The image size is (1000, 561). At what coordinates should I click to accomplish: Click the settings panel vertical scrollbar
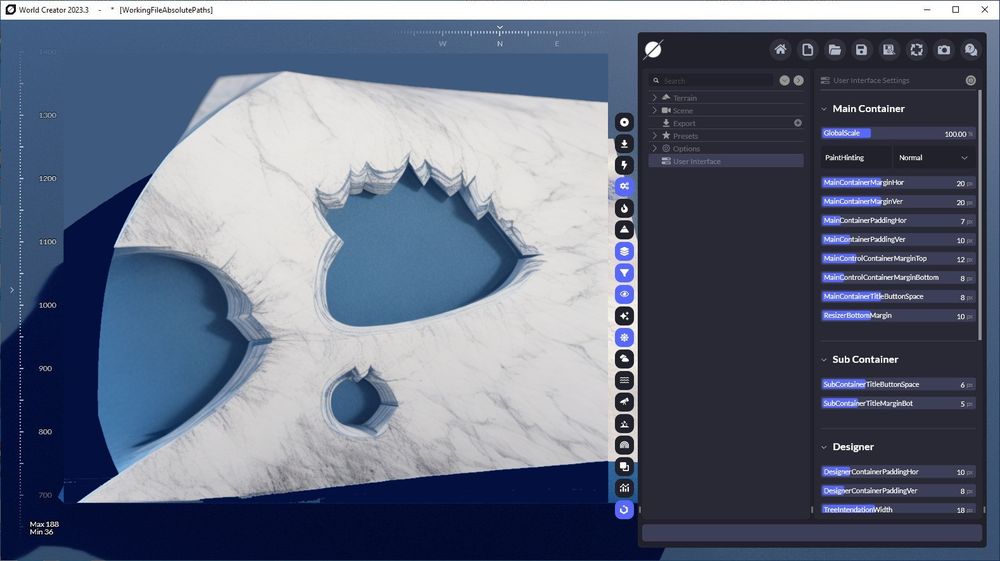pyautogui.click(x=980, y=215)
